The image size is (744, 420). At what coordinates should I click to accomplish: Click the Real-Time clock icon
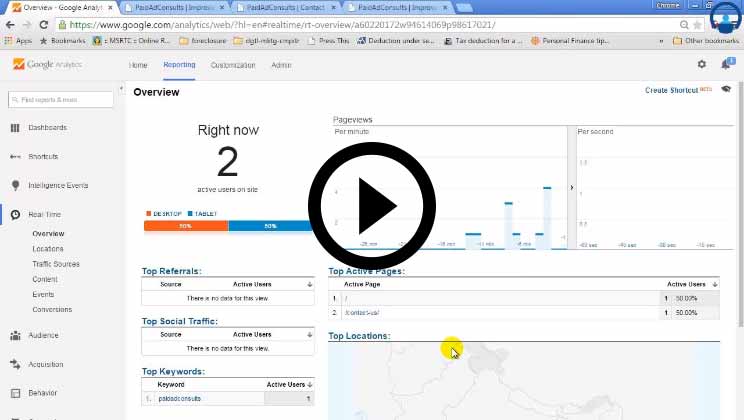(x=15, y=214)
